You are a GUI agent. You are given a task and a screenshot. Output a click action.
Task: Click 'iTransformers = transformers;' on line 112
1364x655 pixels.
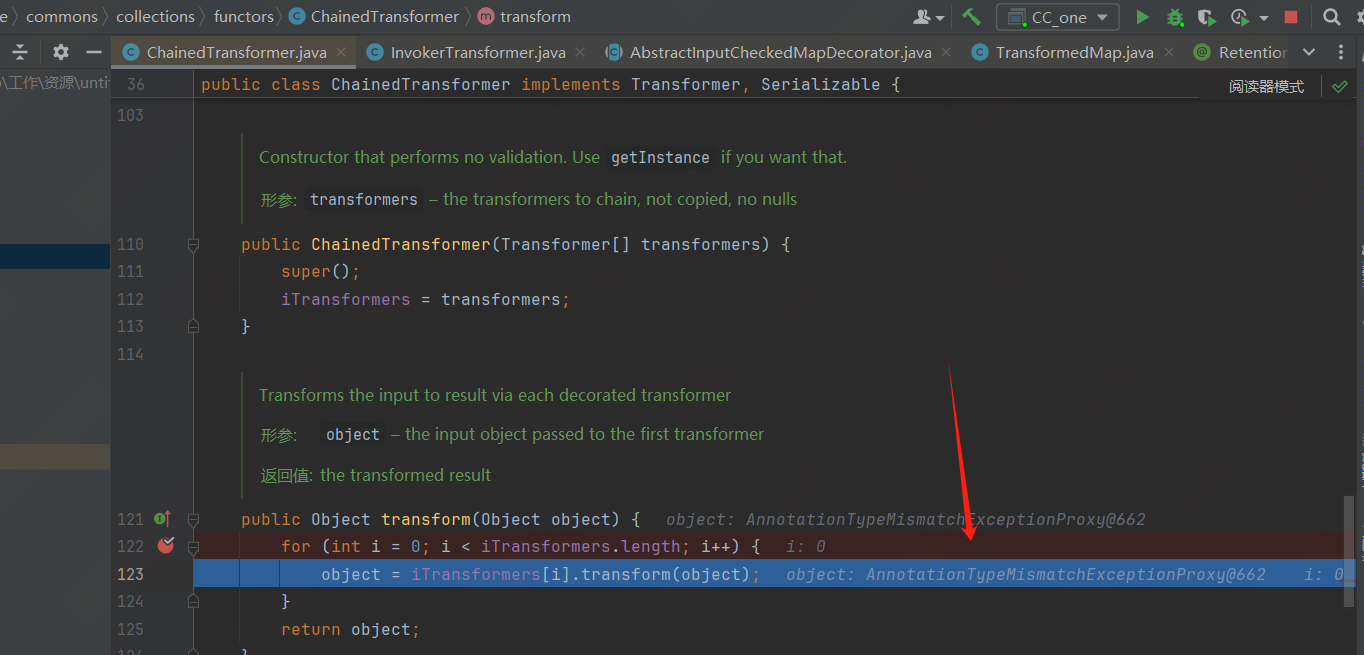pyautogui.click(x=425, y=299)
